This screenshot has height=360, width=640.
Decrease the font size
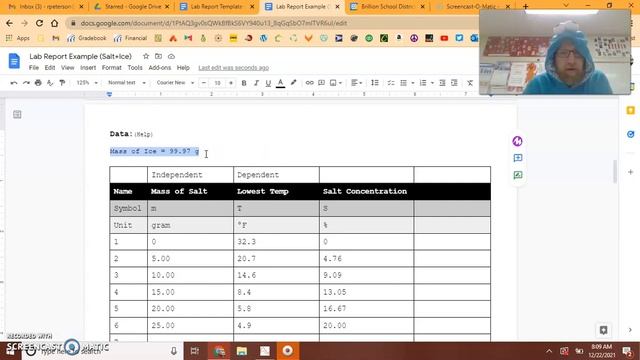click(204, 83)
